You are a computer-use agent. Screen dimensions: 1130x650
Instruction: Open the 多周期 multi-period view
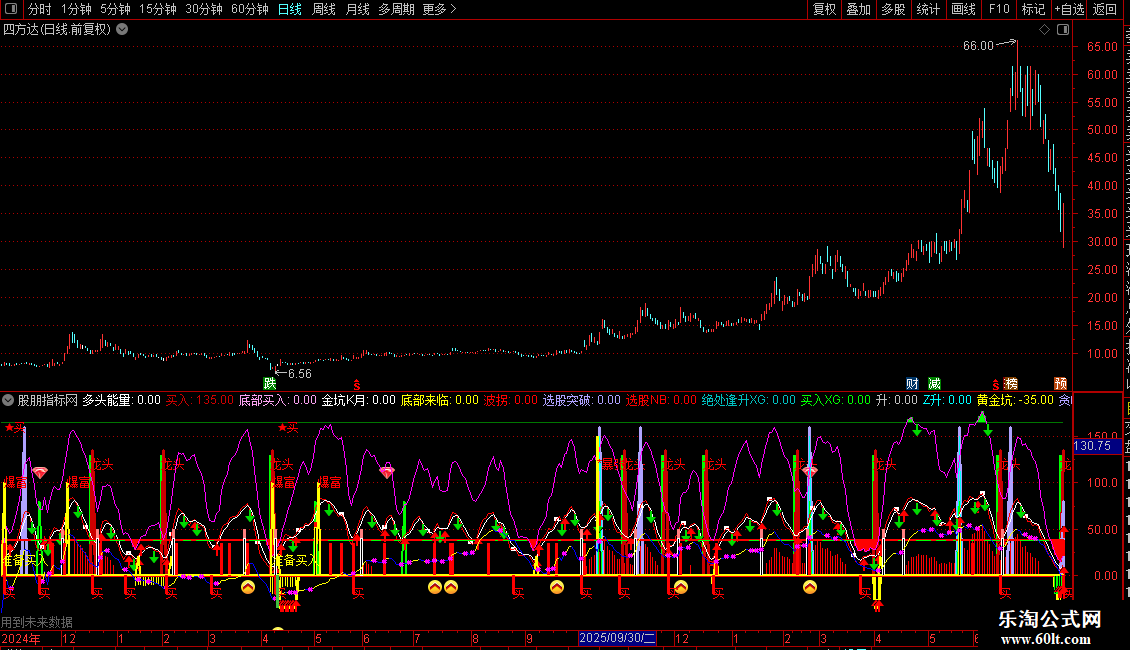pyautogui.click(x=396, y=9)
